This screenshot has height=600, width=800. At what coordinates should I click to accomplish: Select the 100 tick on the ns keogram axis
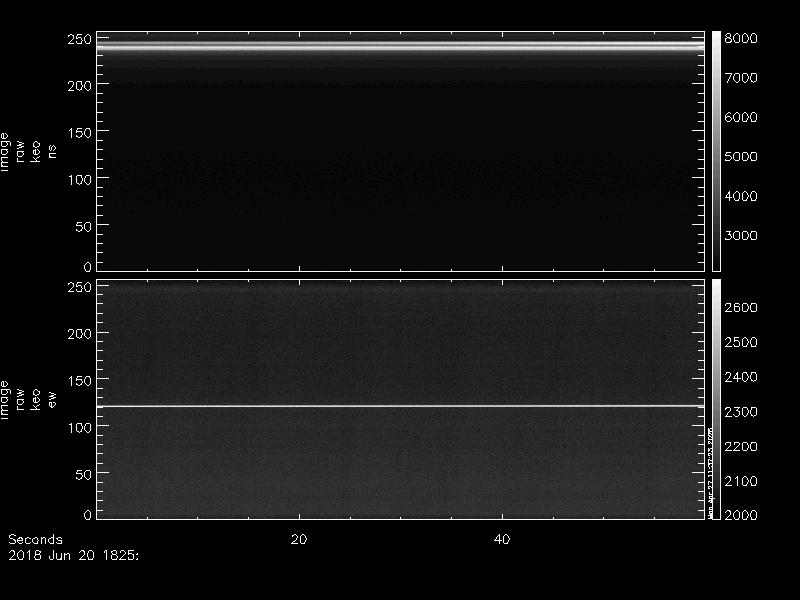(80, 180)
